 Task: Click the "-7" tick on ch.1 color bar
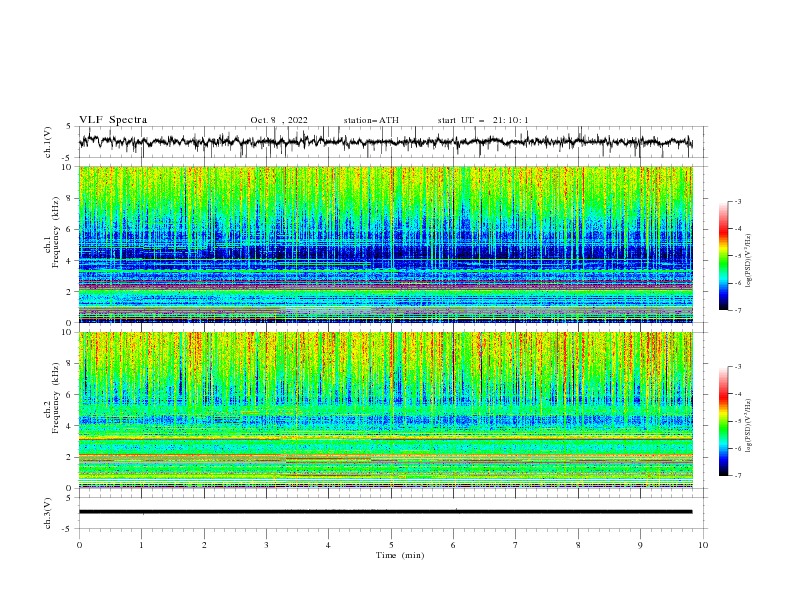(737, 310)
